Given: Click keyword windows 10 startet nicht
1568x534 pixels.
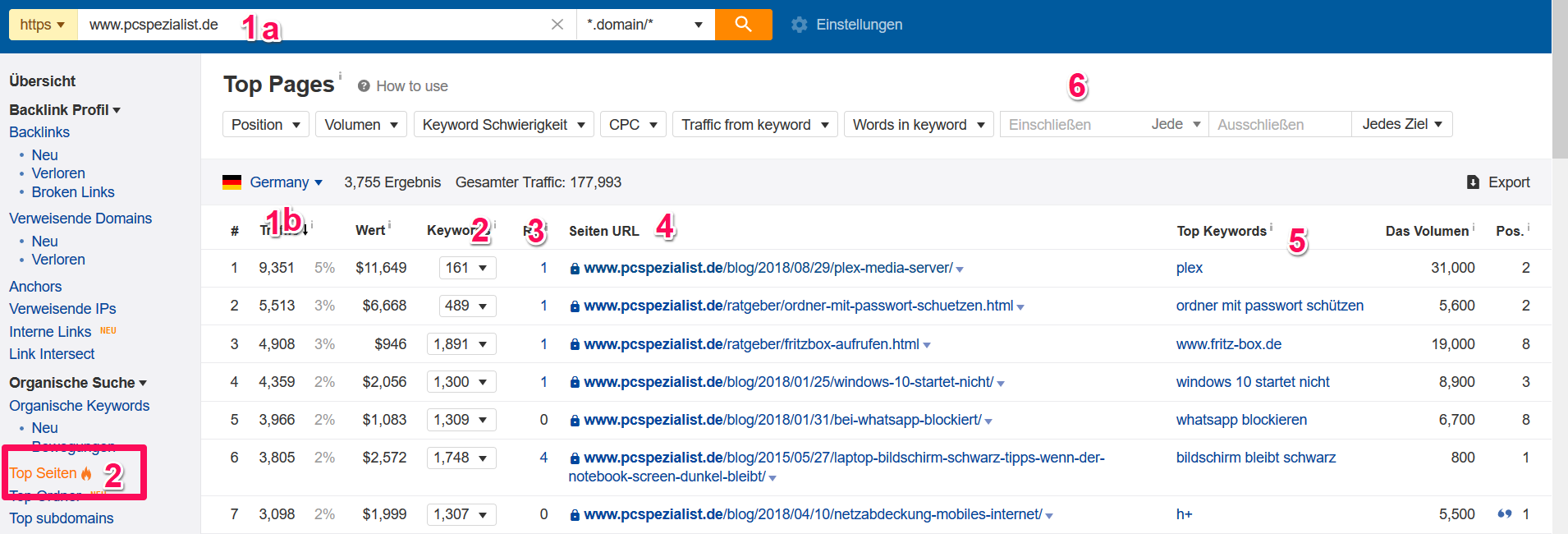Looking at the screenshot, I should pyautogui.click(x=1253, y=382).
